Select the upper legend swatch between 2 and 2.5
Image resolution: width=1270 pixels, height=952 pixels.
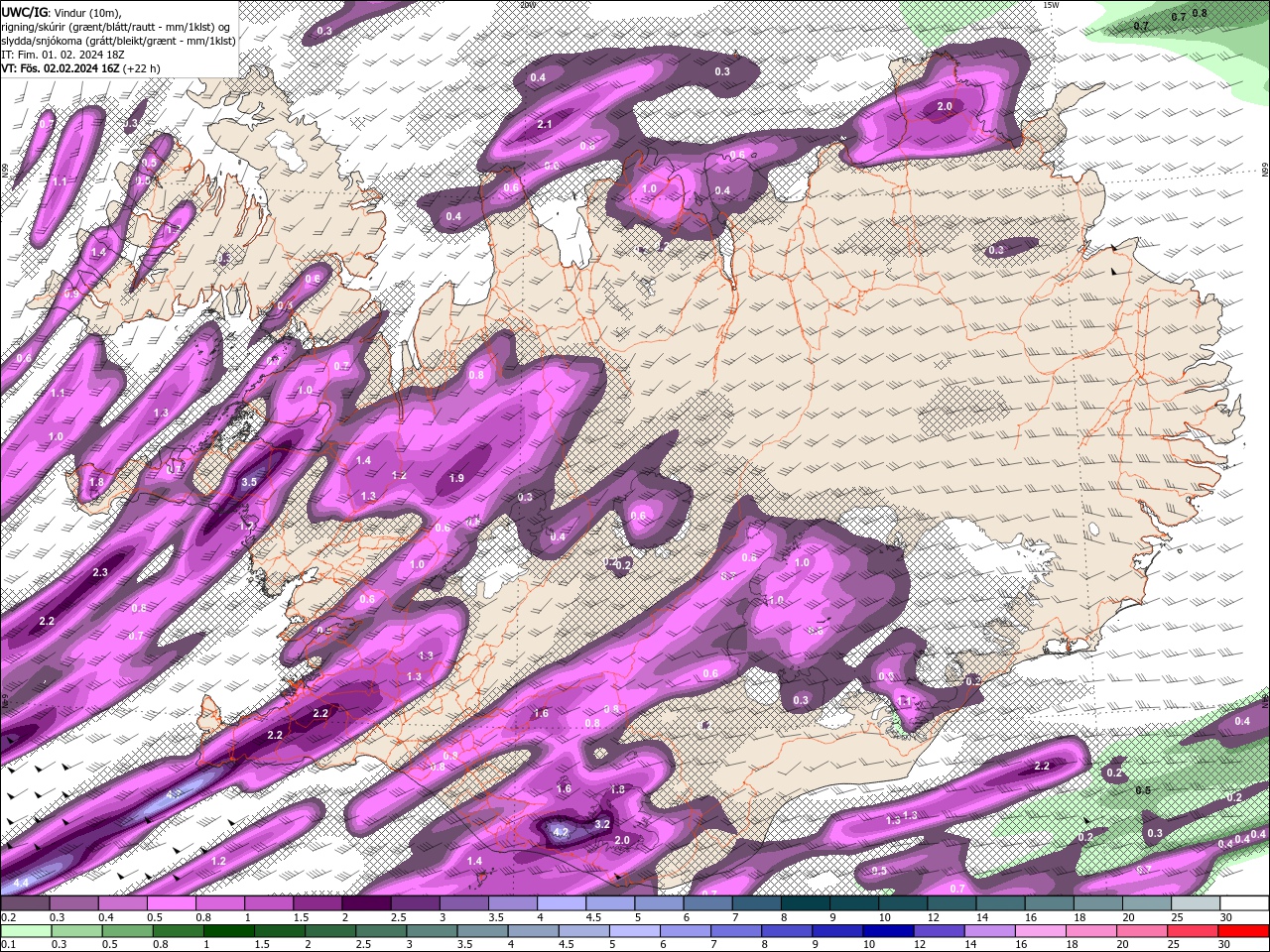pyautogui.click(x=366, y=902)
